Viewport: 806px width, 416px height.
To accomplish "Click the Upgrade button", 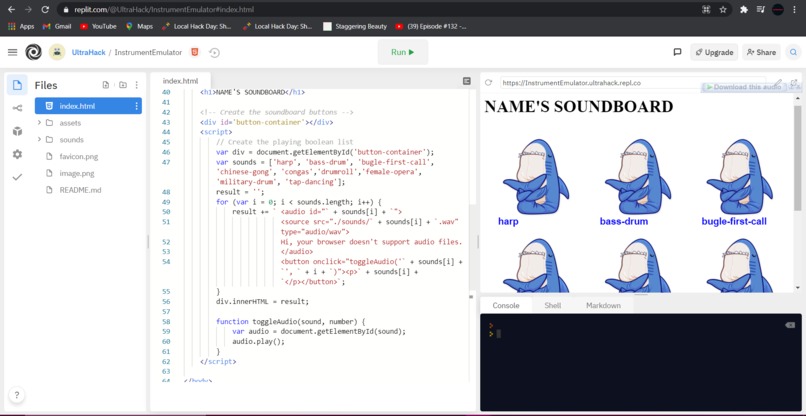I will (714, 52).
